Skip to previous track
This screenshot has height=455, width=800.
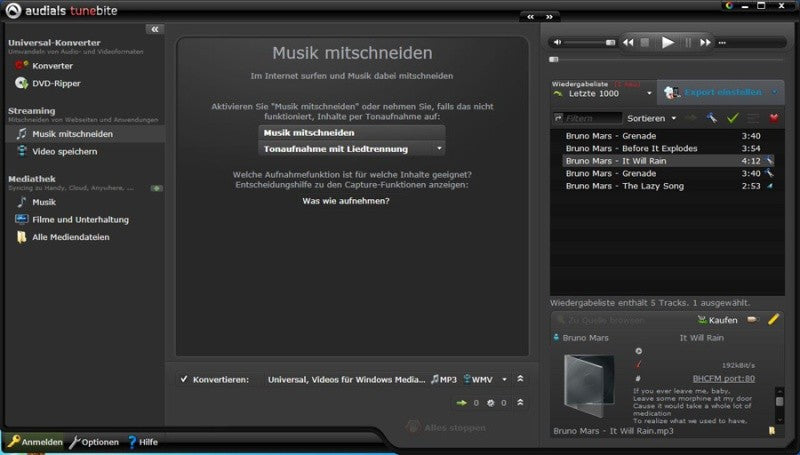(x=628, y=42)
